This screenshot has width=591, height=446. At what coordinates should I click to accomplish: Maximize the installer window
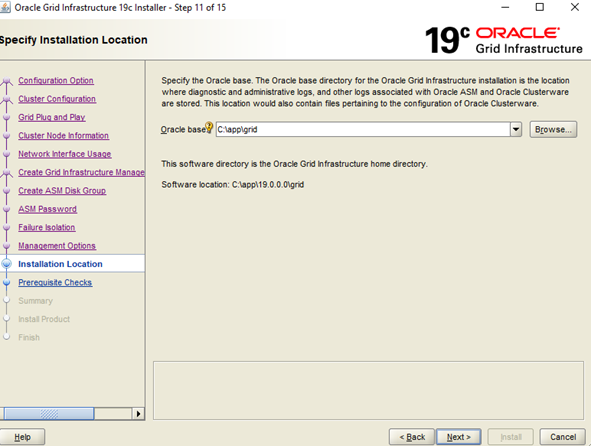click(540, 7)
